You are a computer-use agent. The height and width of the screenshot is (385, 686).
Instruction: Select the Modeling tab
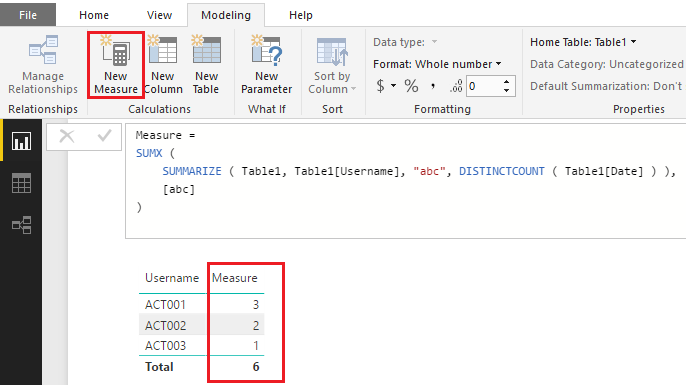(226, 15)
